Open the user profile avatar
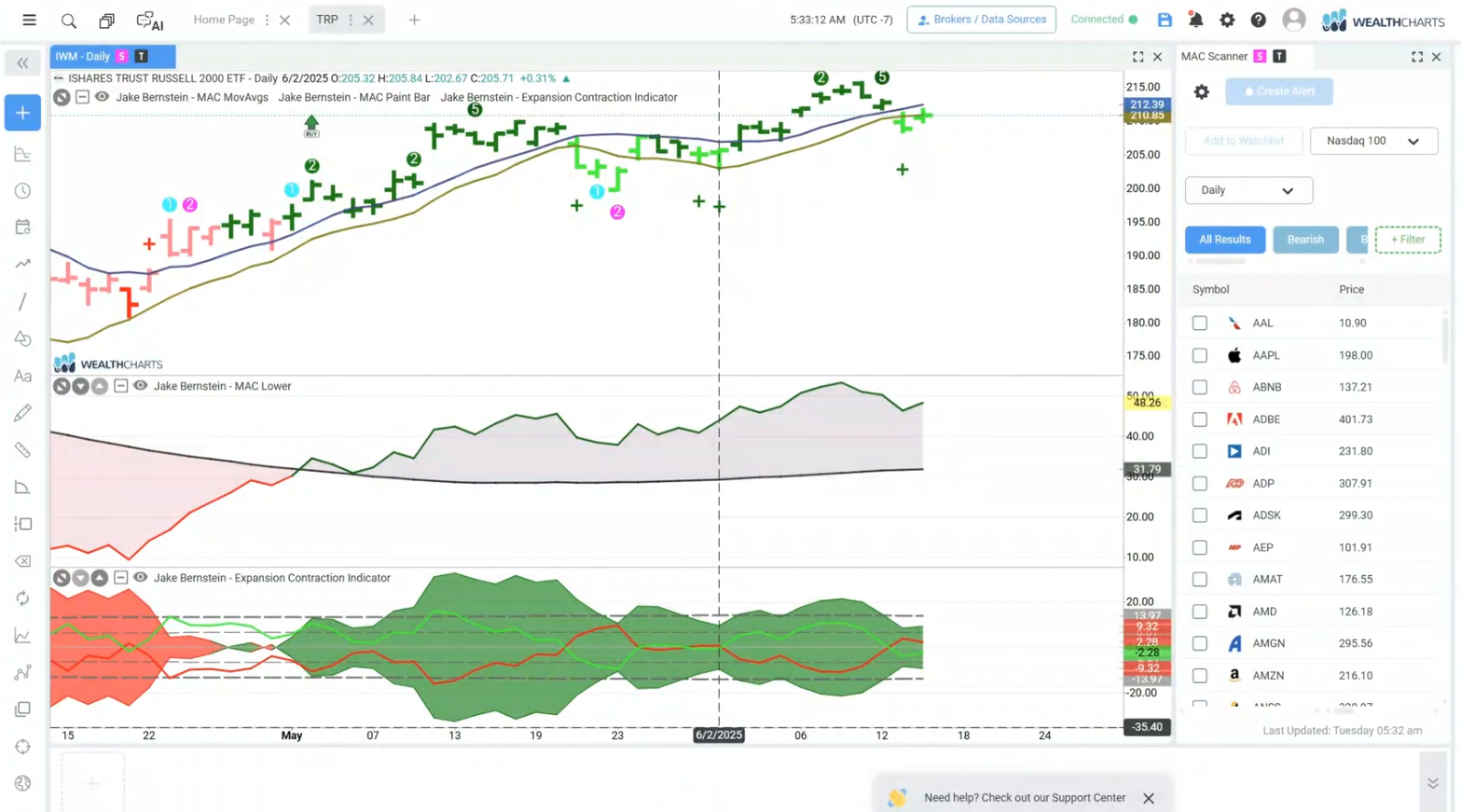 click(x=1293, y=20)
